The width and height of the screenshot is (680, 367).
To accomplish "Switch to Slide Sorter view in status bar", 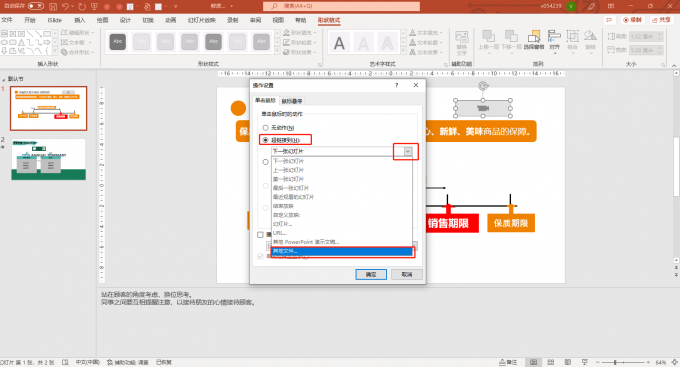I will [551, 362].
